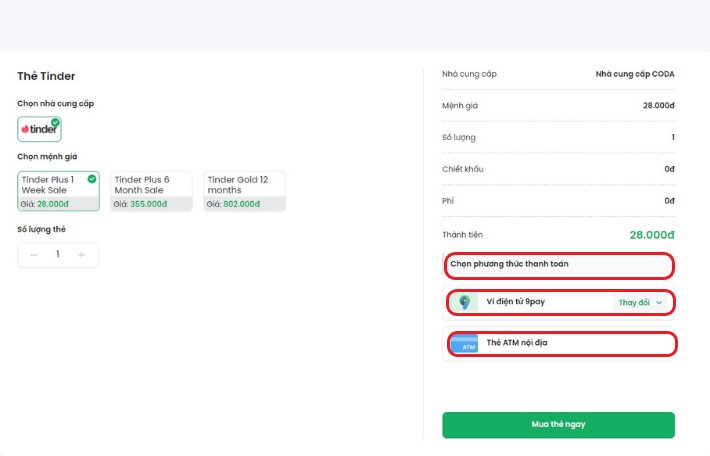710x456 pixels.
Task: Click the Chọn mệnh giá section label
Action: (x=47, y=157)
